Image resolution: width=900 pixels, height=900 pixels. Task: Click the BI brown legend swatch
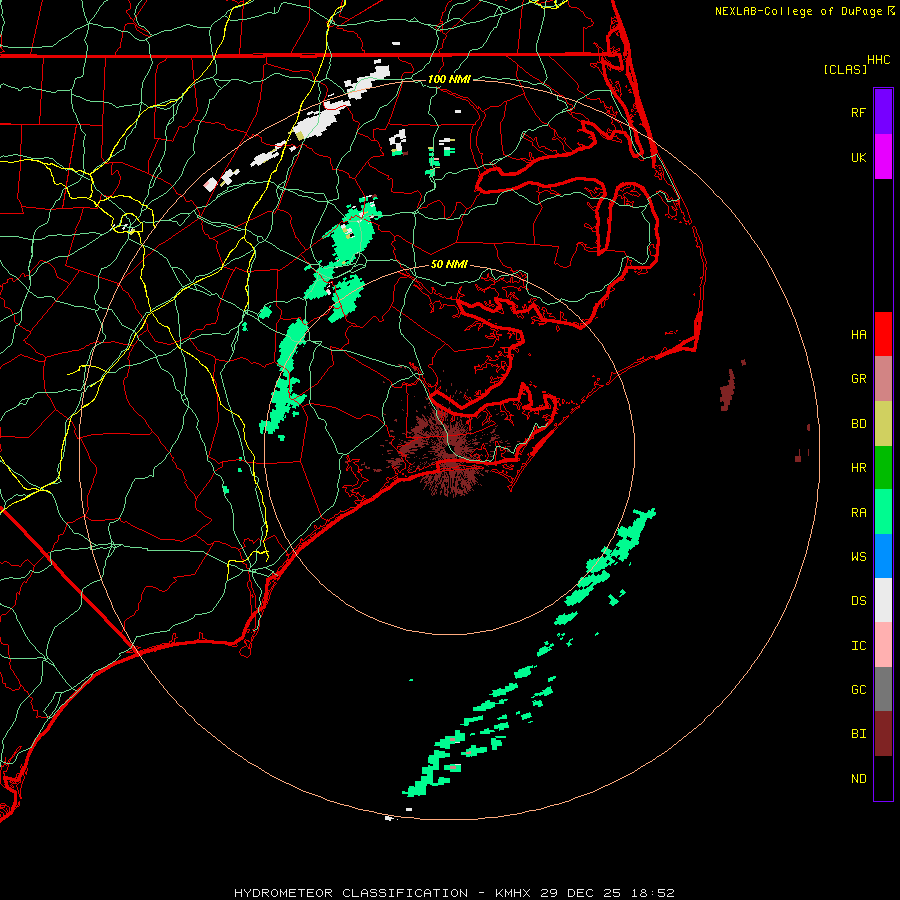click(x=883, y=734)
